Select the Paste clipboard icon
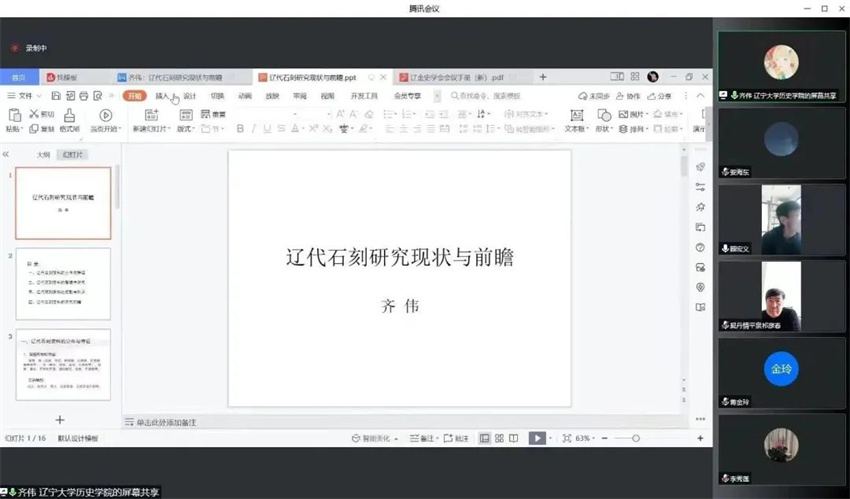 (14, 115)
